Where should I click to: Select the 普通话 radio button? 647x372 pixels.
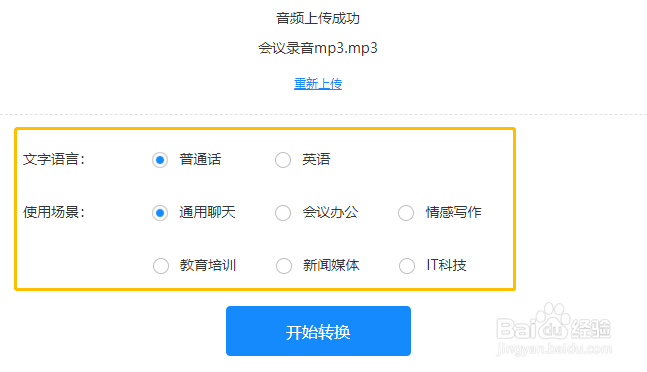[160, 160]
